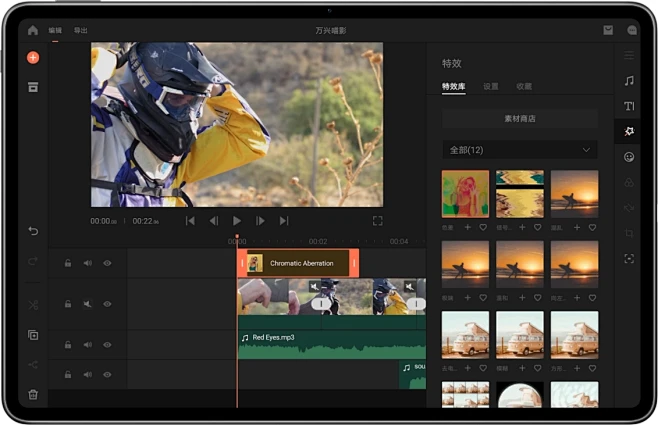
Task: Open the 设置 settings tab in effects panel
Action: (490, 87)
